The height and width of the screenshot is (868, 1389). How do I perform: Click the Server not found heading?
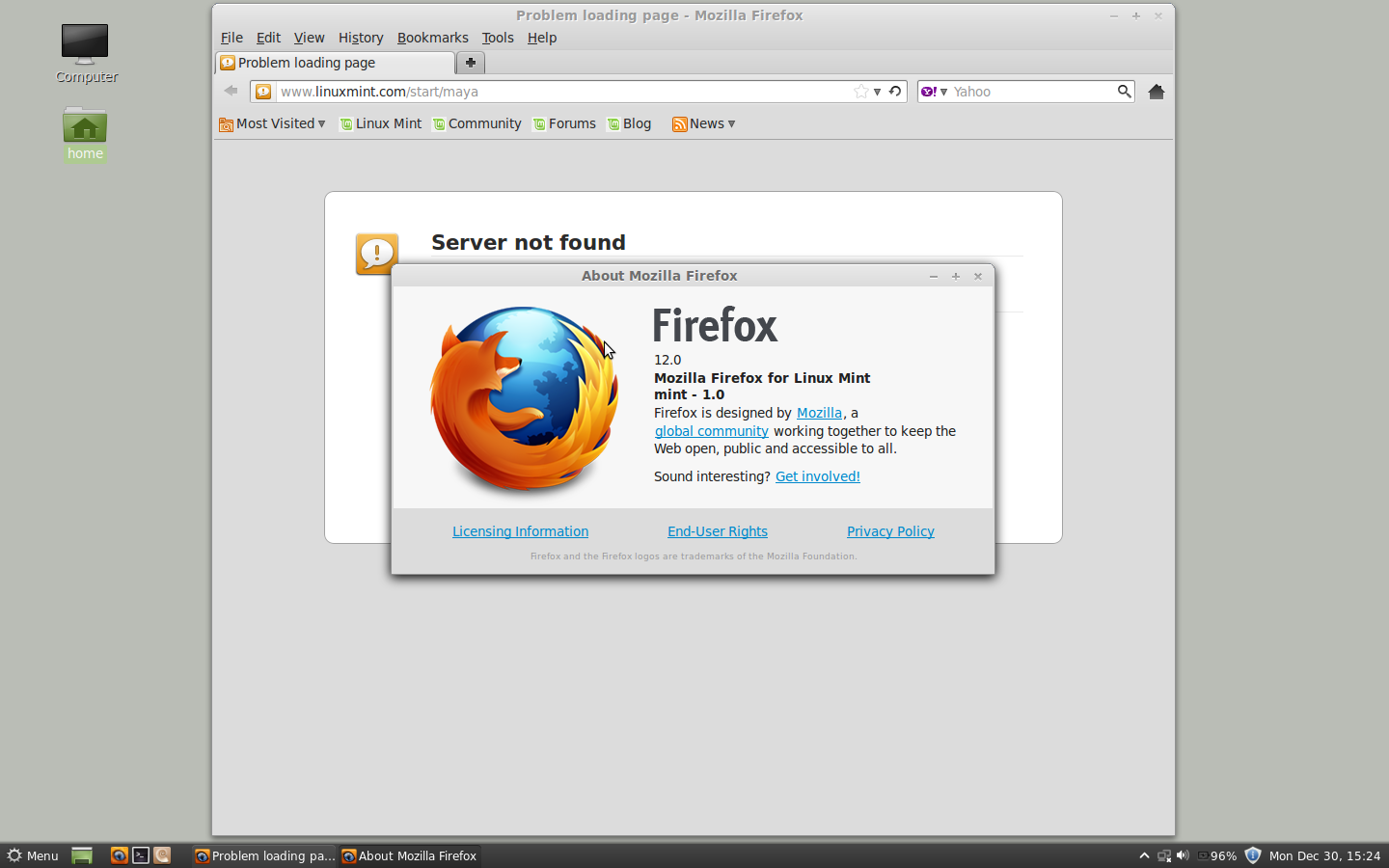(529, 242)
